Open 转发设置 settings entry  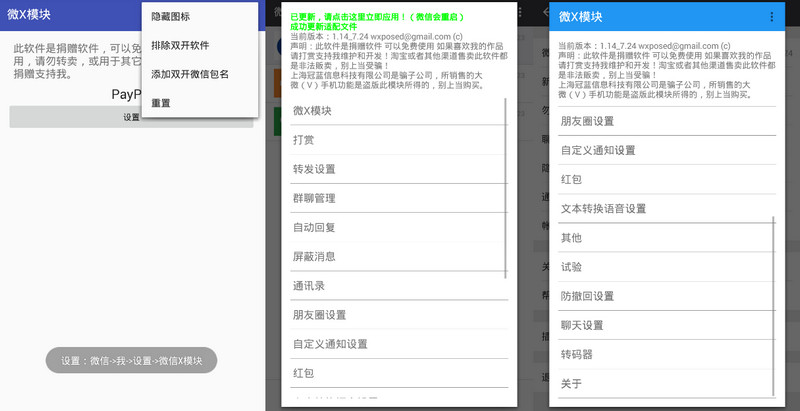[x=399, y=169]
